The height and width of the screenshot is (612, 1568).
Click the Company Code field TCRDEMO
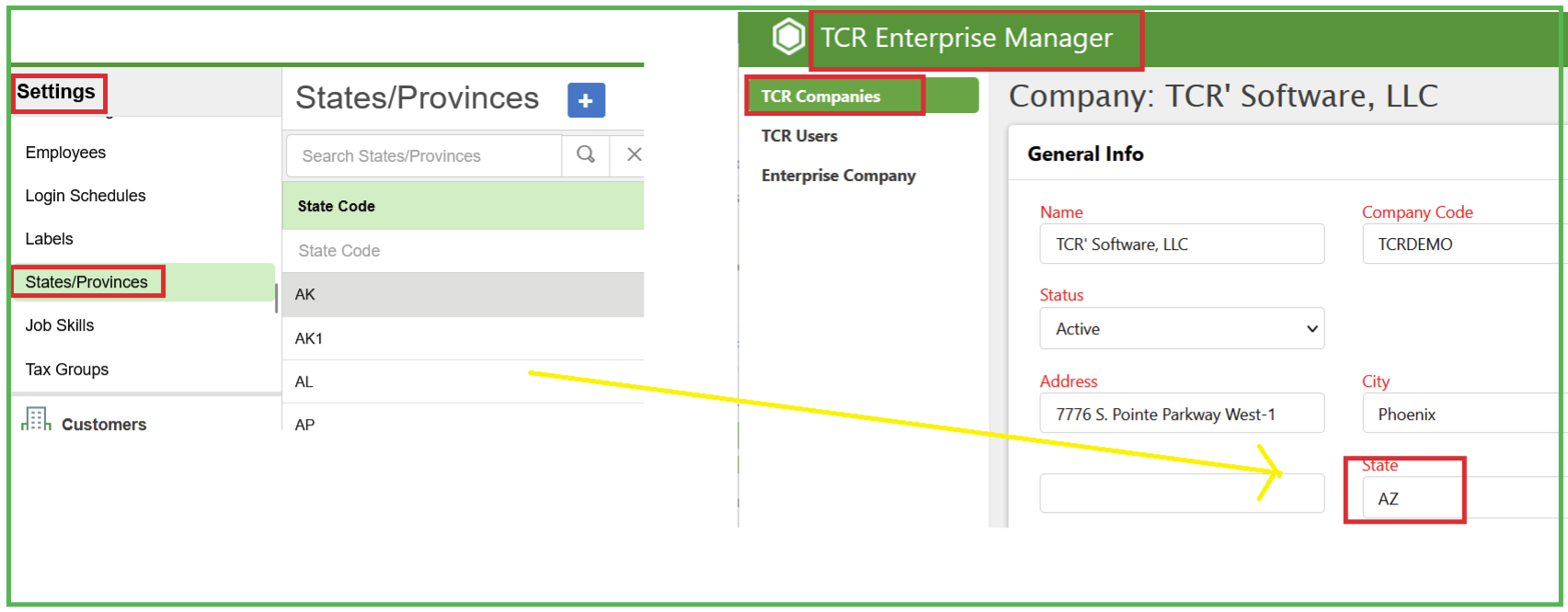click(x=1462, y=244)
